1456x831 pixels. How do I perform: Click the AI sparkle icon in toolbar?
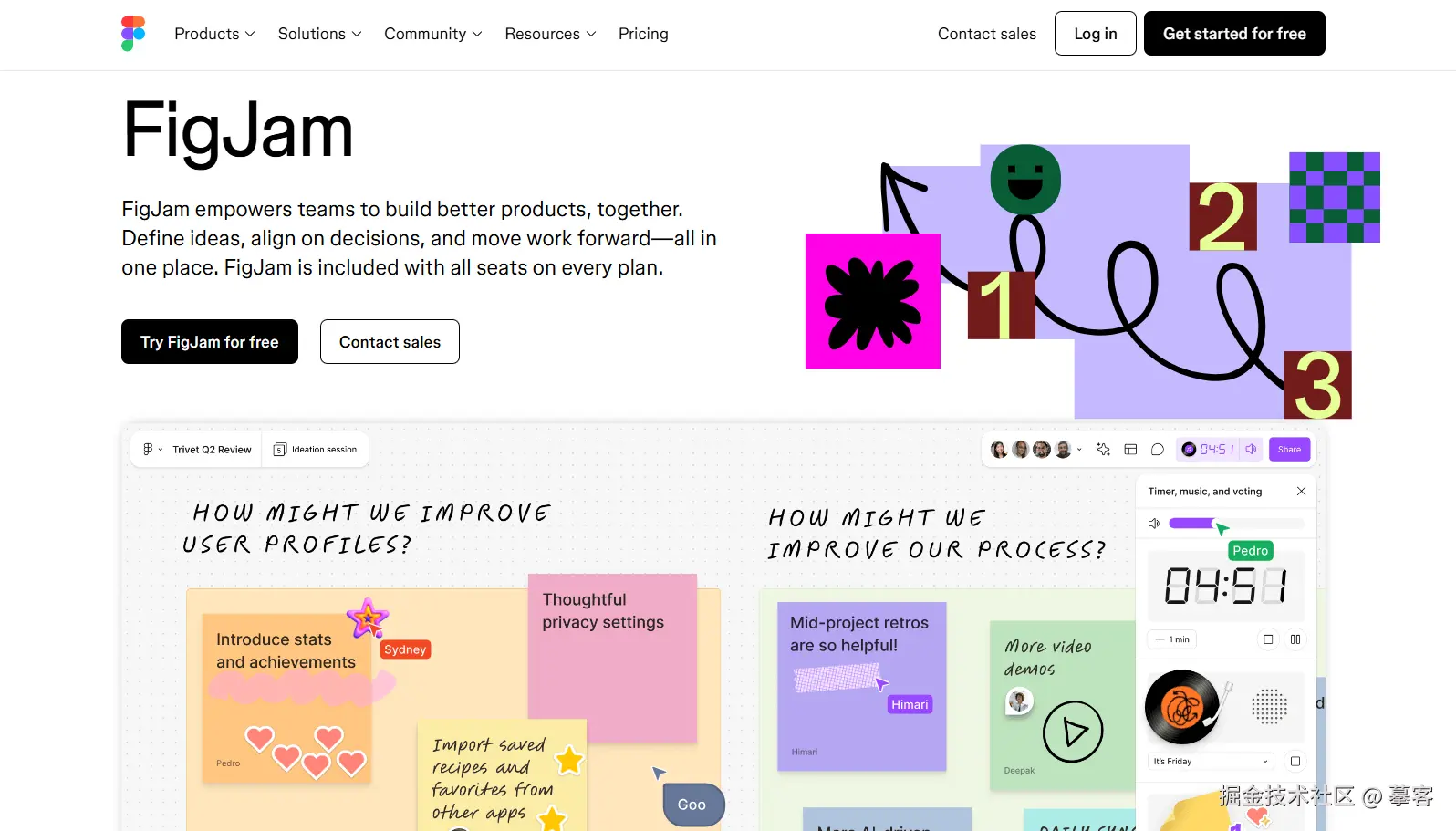point(1103,450)
